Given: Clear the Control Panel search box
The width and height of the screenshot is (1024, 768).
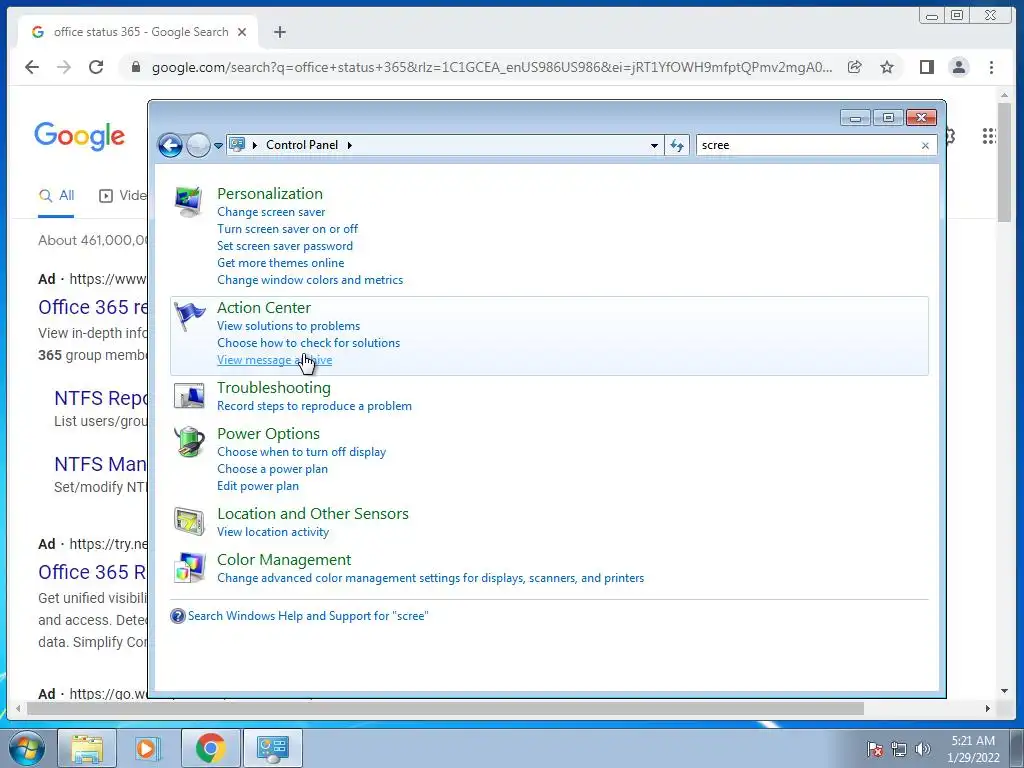Looking at the screenshot, I should 925,146.
